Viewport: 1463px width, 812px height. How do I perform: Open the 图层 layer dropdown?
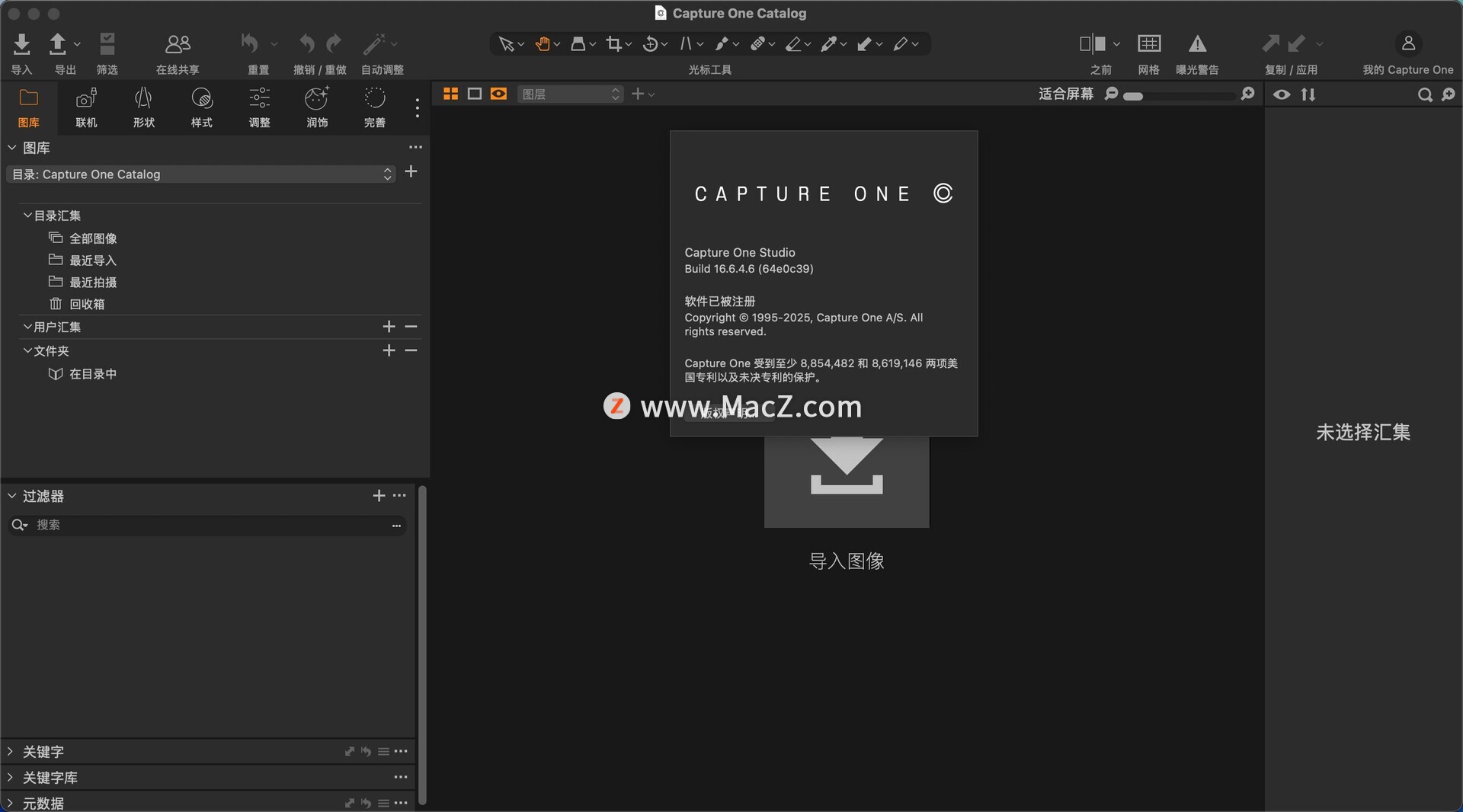[570, 94]
